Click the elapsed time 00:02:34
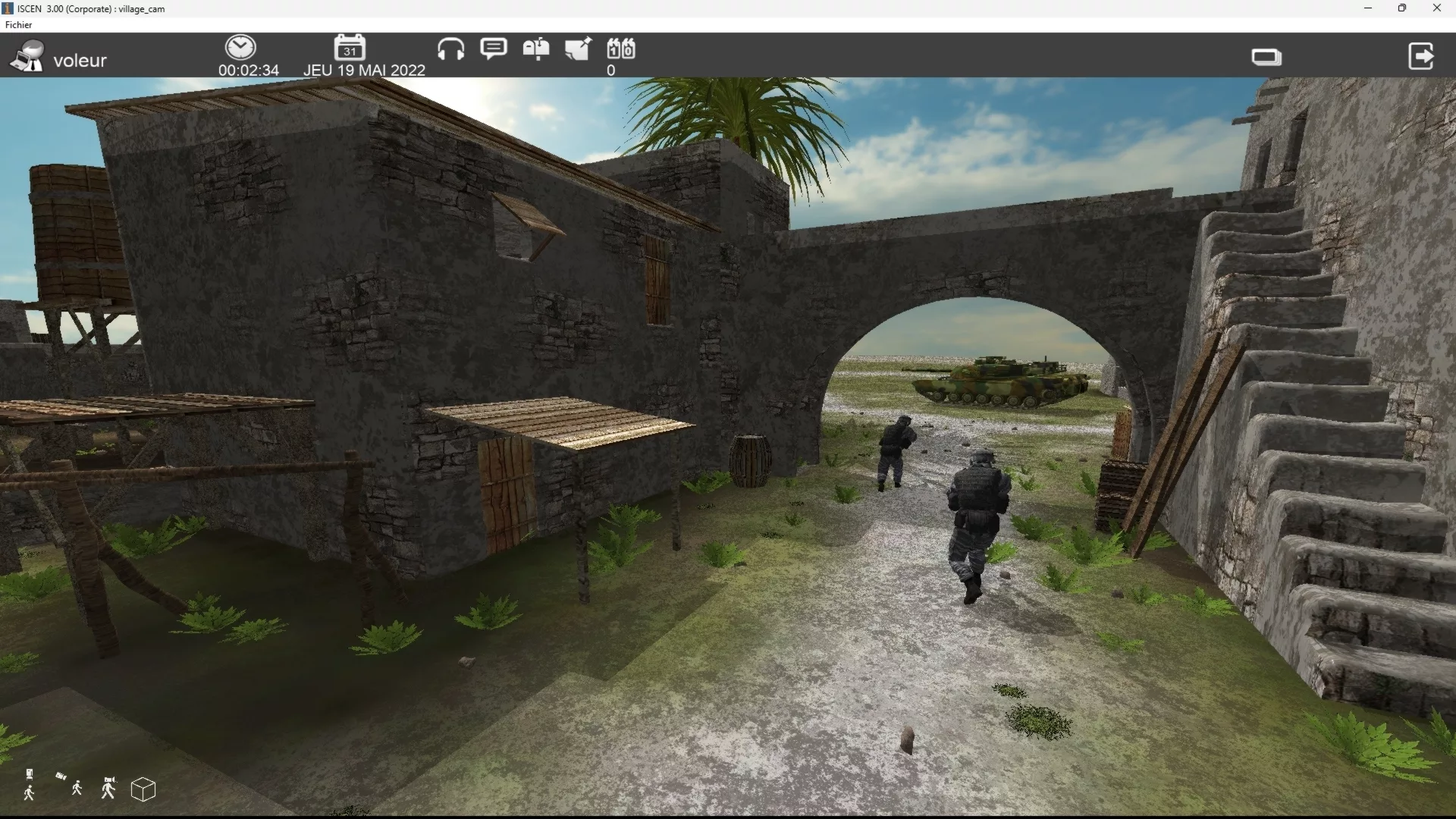The width and height of the screenshot is (1456, 819). point(249,70)
